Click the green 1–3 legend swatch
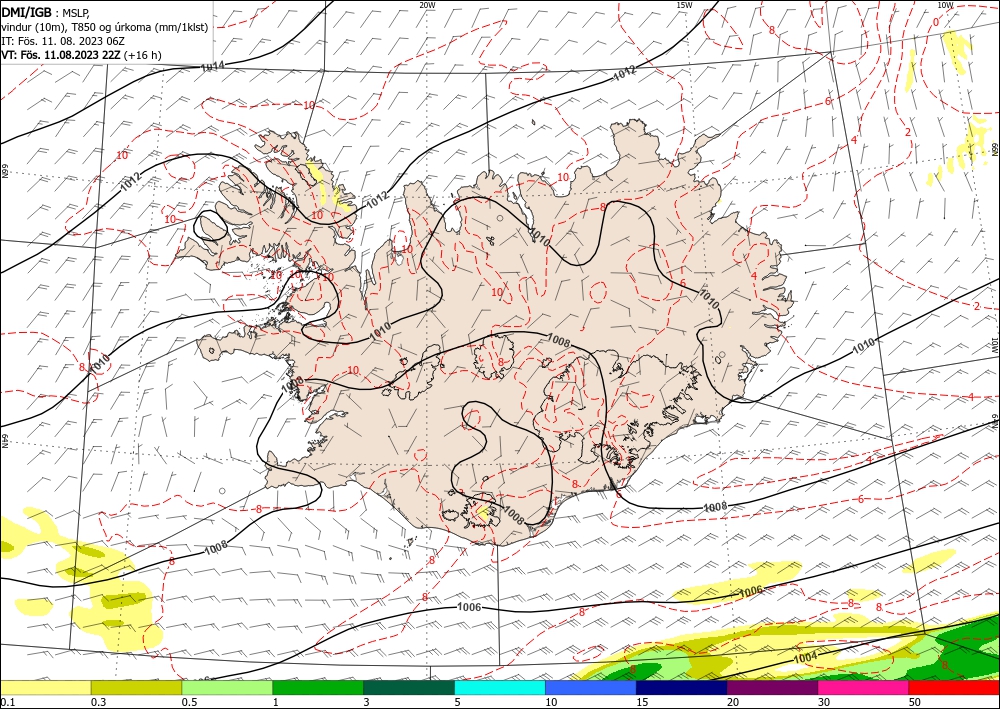Viewport: 1000px width, 709px height. tap(318, 687)
